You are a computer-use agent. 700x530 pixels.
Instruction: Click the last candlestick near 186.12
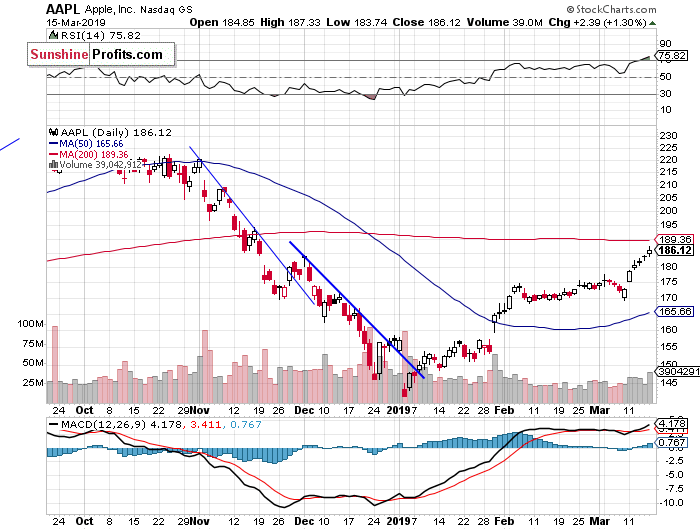650,251
